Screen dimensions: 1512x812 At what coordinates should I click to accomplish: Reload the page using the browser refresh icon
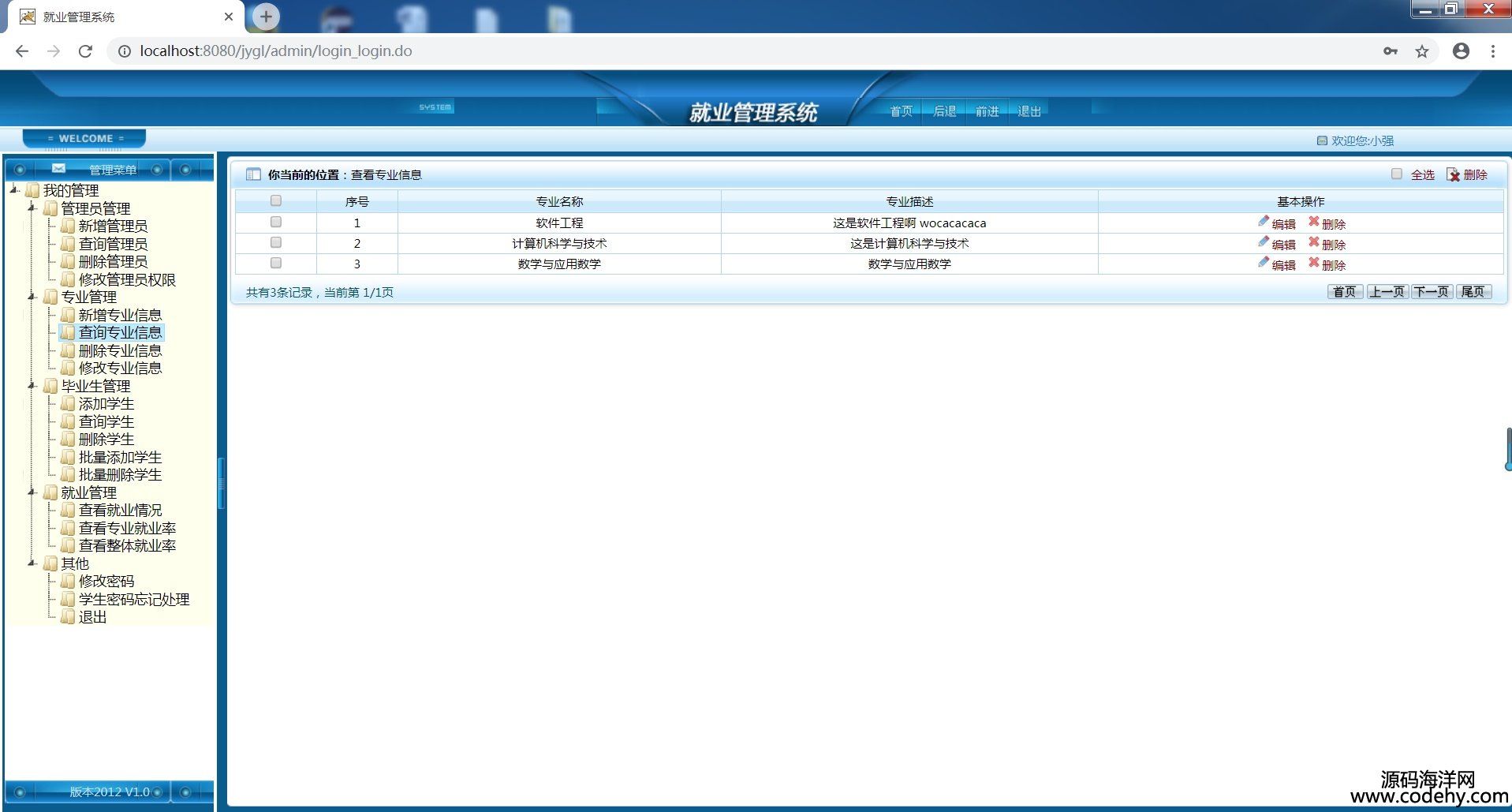(x=85, y=51)
